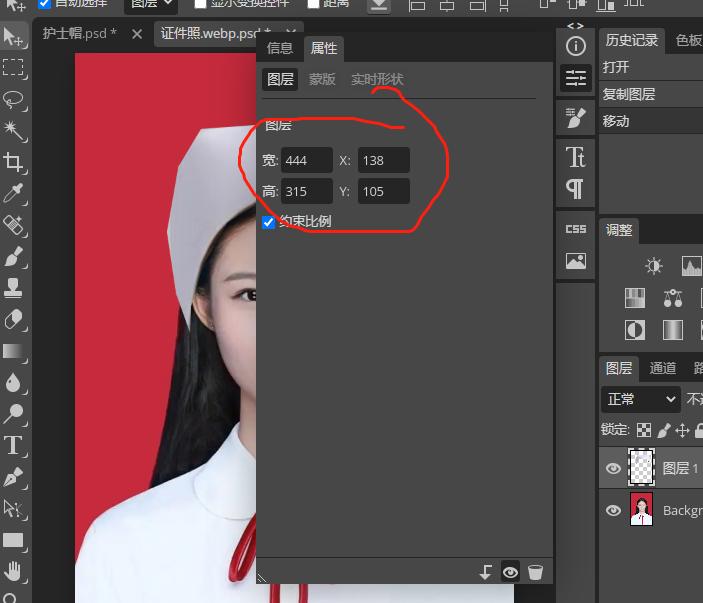Uncheck the 约束比例 checkbox
This screenshot has height=603, width=703.
(x=268, y=222)
